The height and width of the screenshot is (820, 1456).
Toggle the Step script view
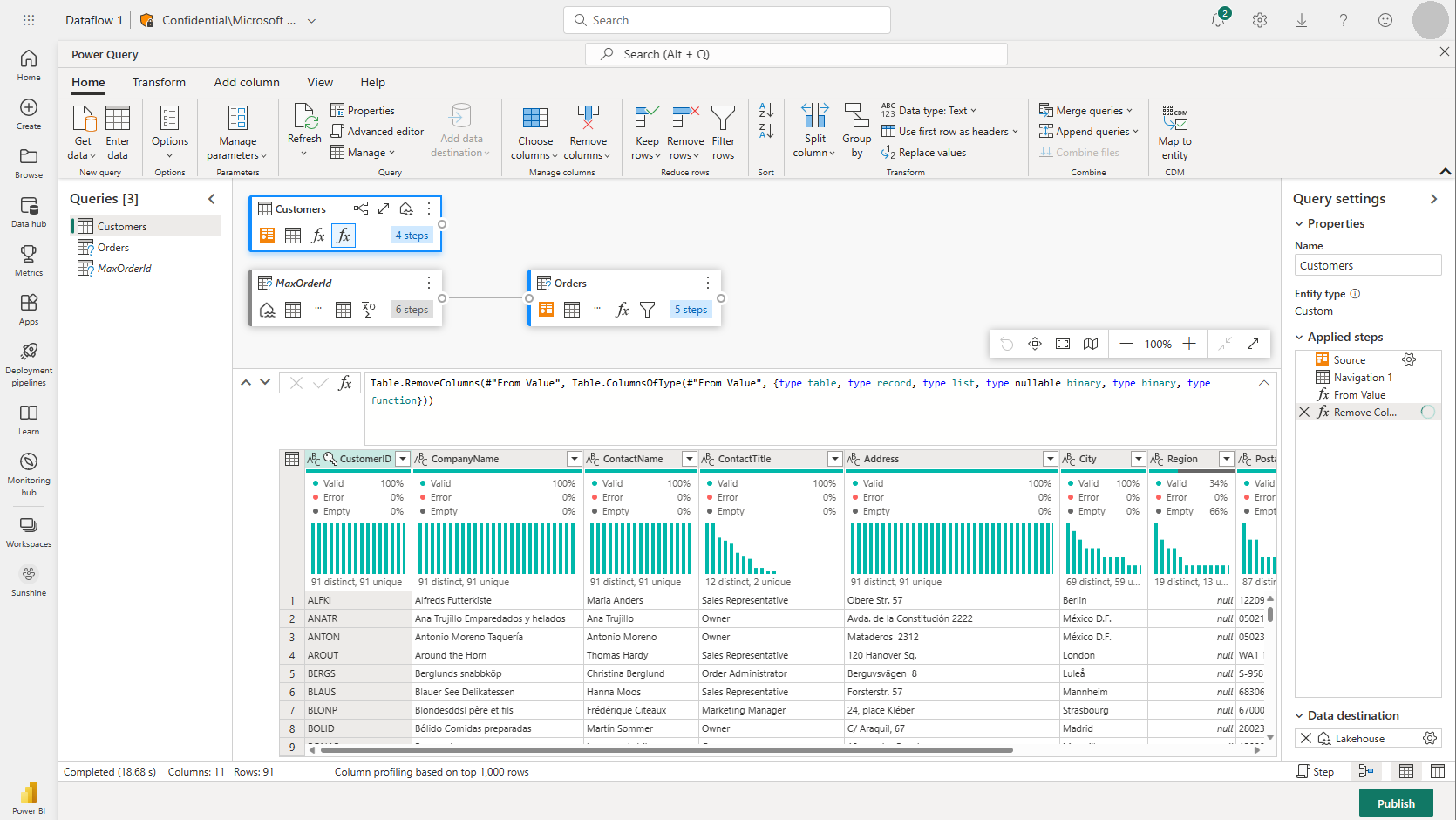point(1315,771)
